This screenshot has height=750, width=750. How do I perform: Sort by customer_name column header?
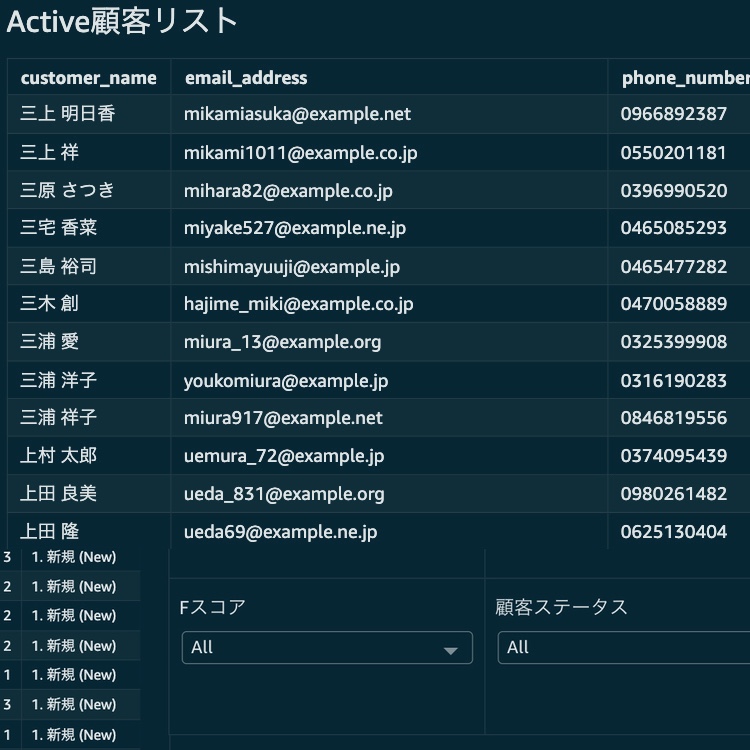pyautogui.click(x=88, y=78)
